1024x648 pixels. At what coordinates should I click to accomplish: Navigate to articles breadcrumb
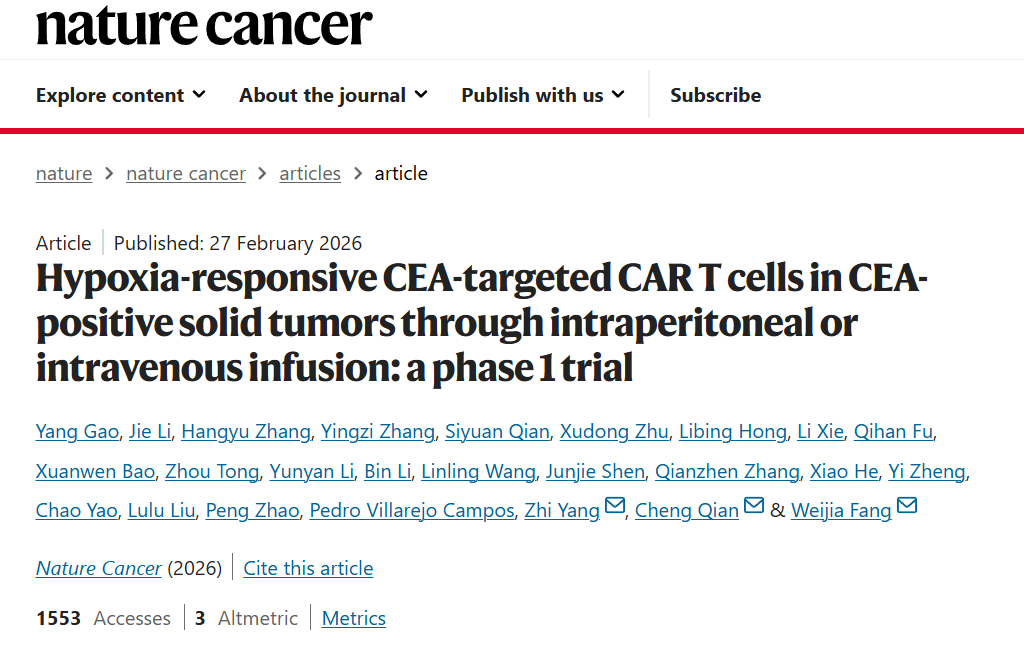click(310, 173)
